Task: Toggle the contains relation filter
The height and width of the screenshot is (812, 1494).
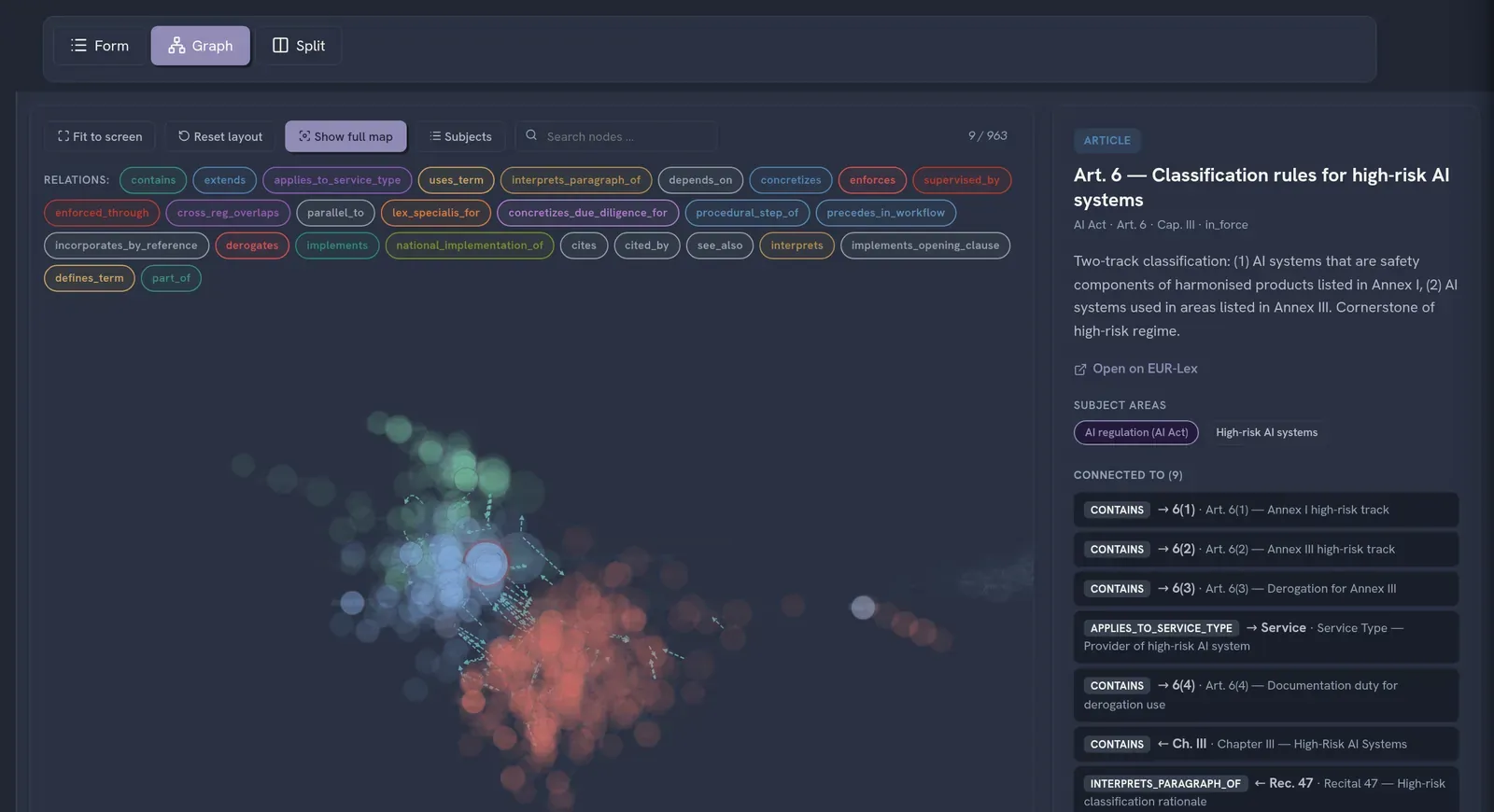Action: [153, 180]
